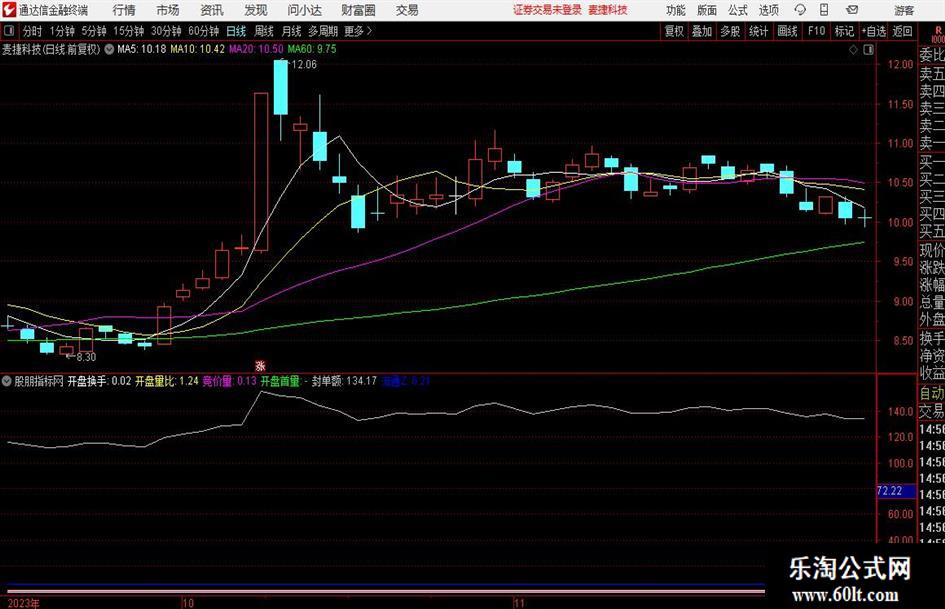Click the 画线 drawing tool button
945x609 pixels.
(x=787, y=31)
